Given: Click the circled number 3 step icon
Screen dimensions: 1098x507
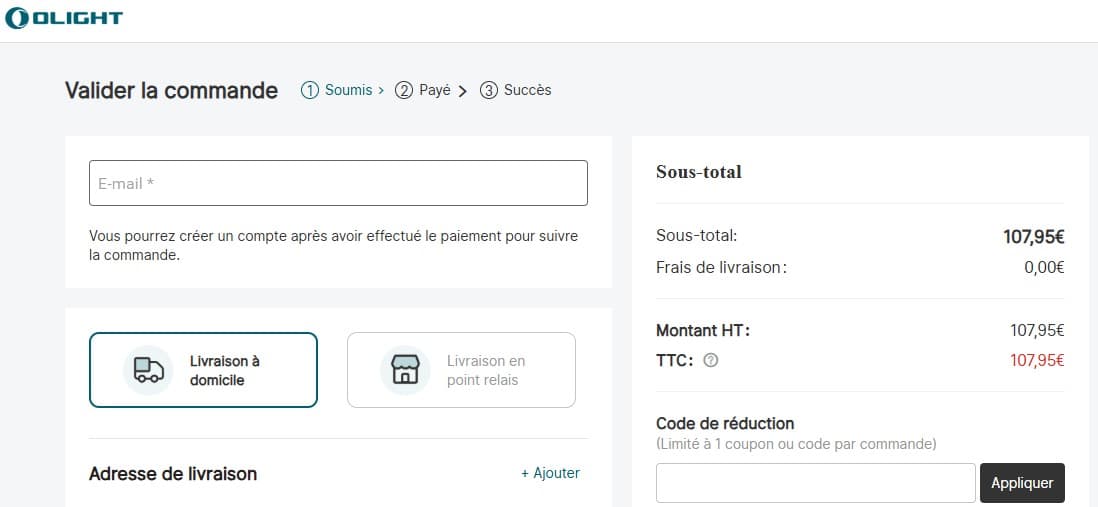Looking at the screenshot, I should [x=489, y=90].
